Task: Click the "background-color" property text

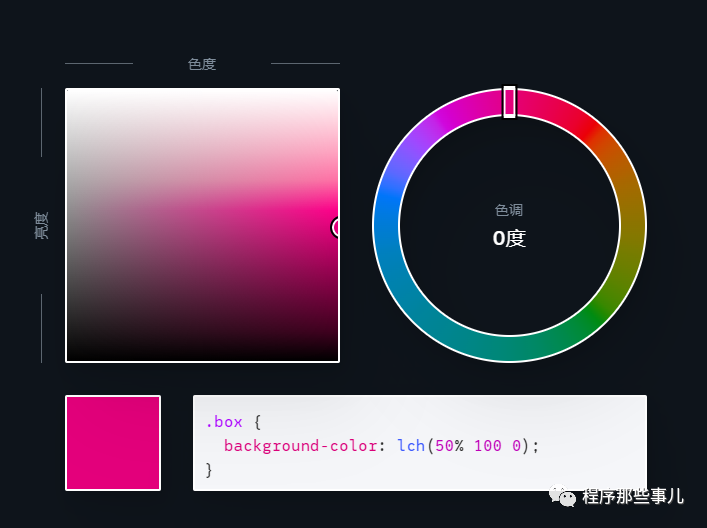Action: pyautogui.click(x=301, y=446)
